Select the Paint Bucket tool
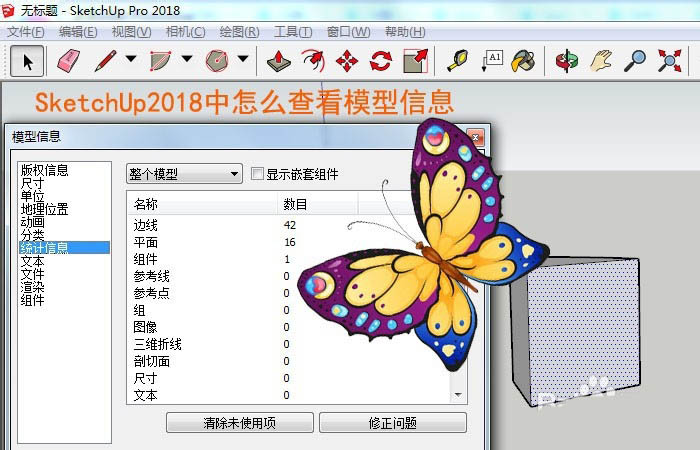Image resolution: width=700 pixels, height=450 pixels. click(x=523, y=61)
